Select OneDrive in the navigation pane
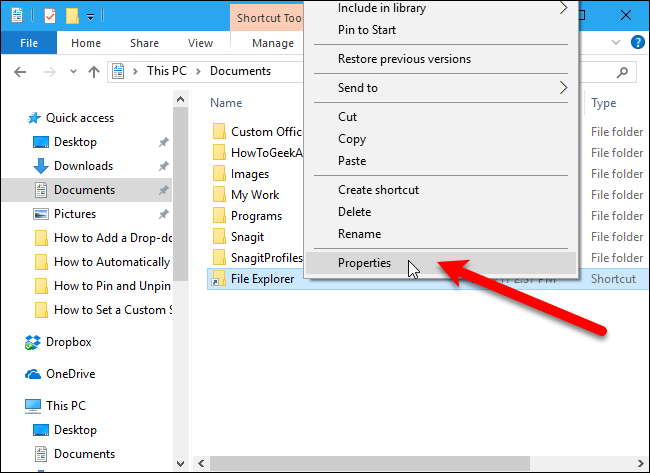This screenshot has width=650, height=473. click(70, 374)
